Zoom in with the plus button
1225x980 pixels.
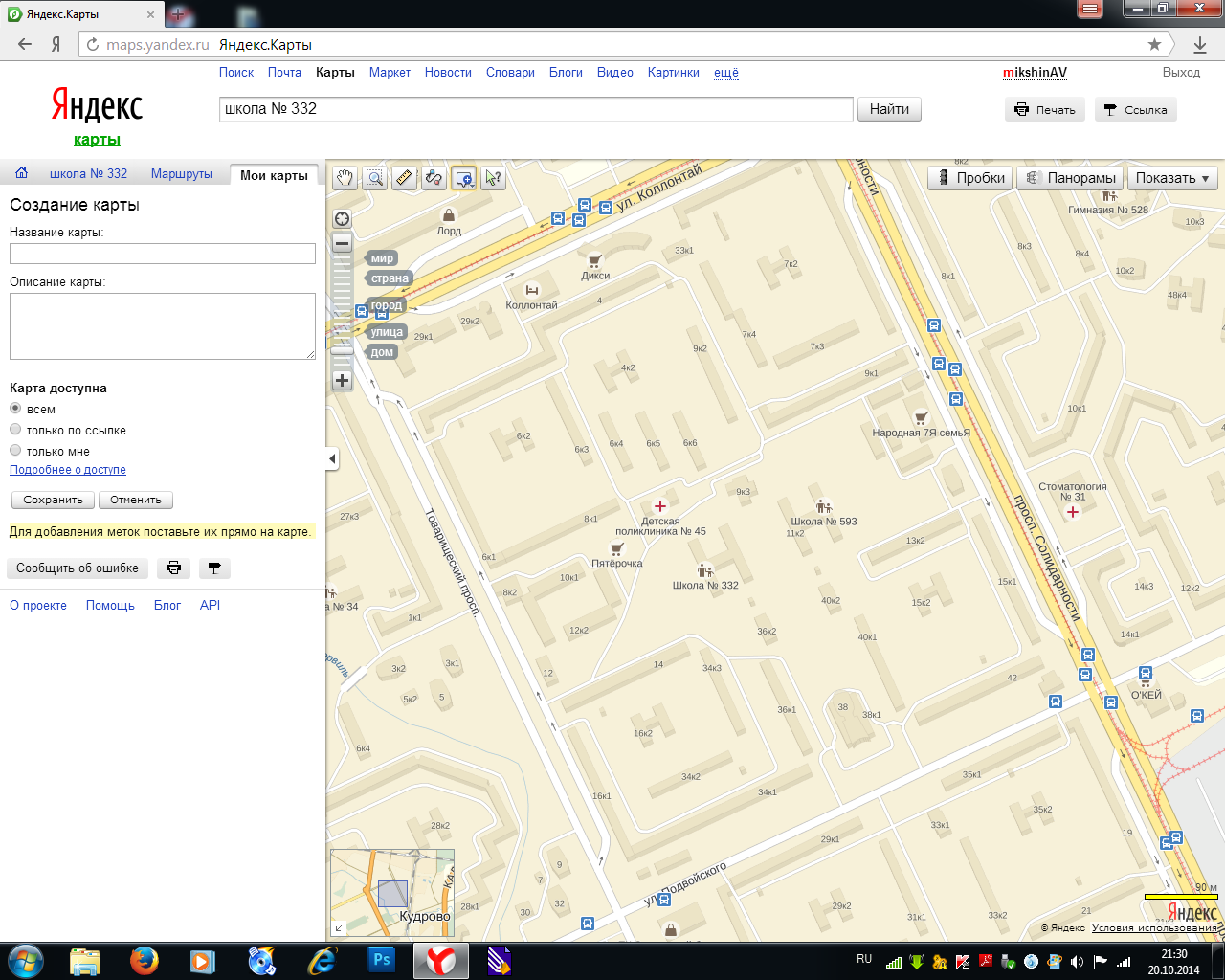coord(342,380)
